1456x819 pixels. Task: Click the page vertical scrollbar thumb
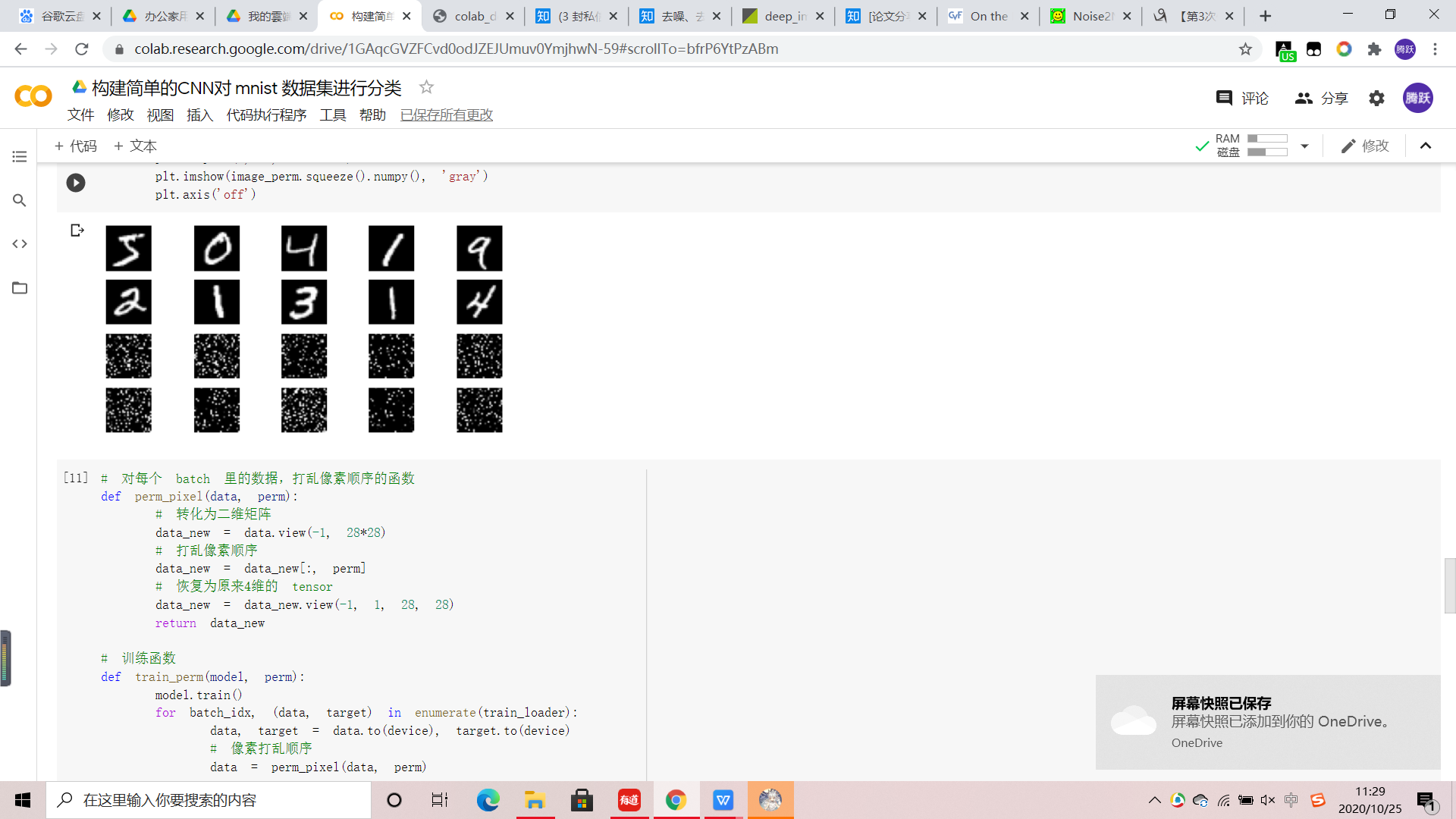click(x=1449, y=585)
